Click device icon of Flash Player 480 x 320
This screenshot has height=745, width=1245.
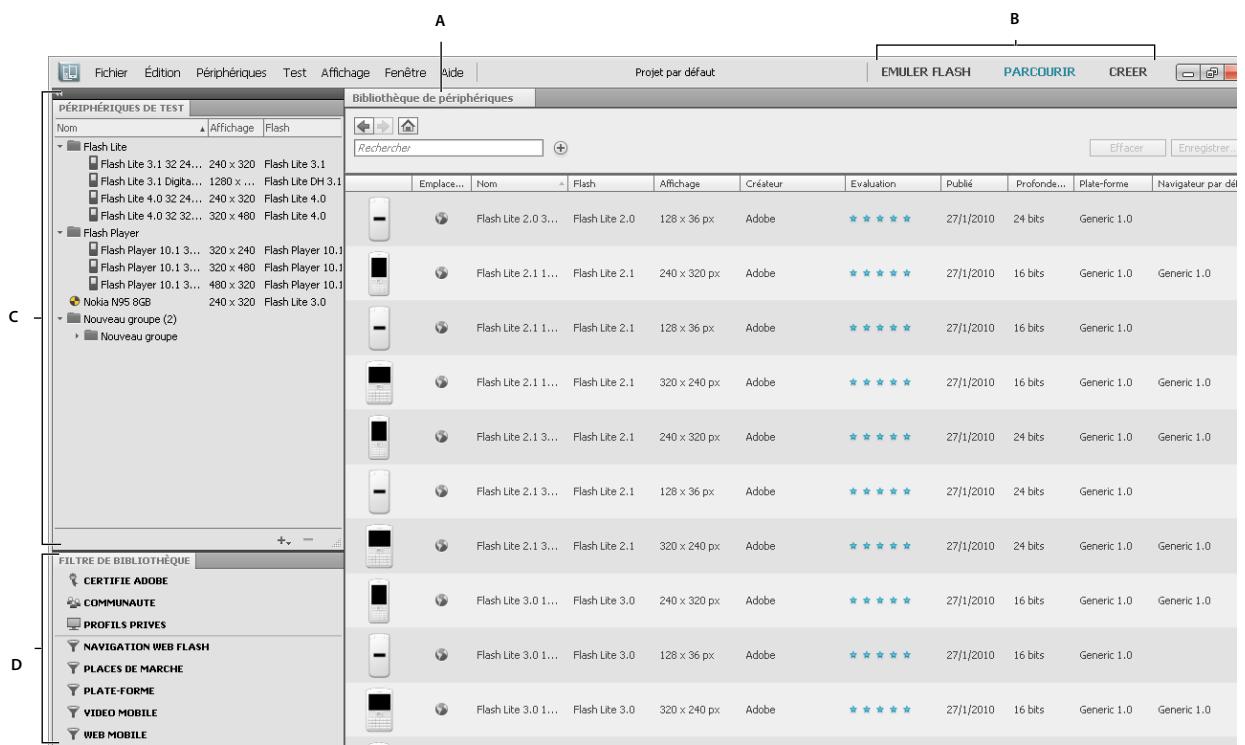pyautogui.click(x=94, y=283)
